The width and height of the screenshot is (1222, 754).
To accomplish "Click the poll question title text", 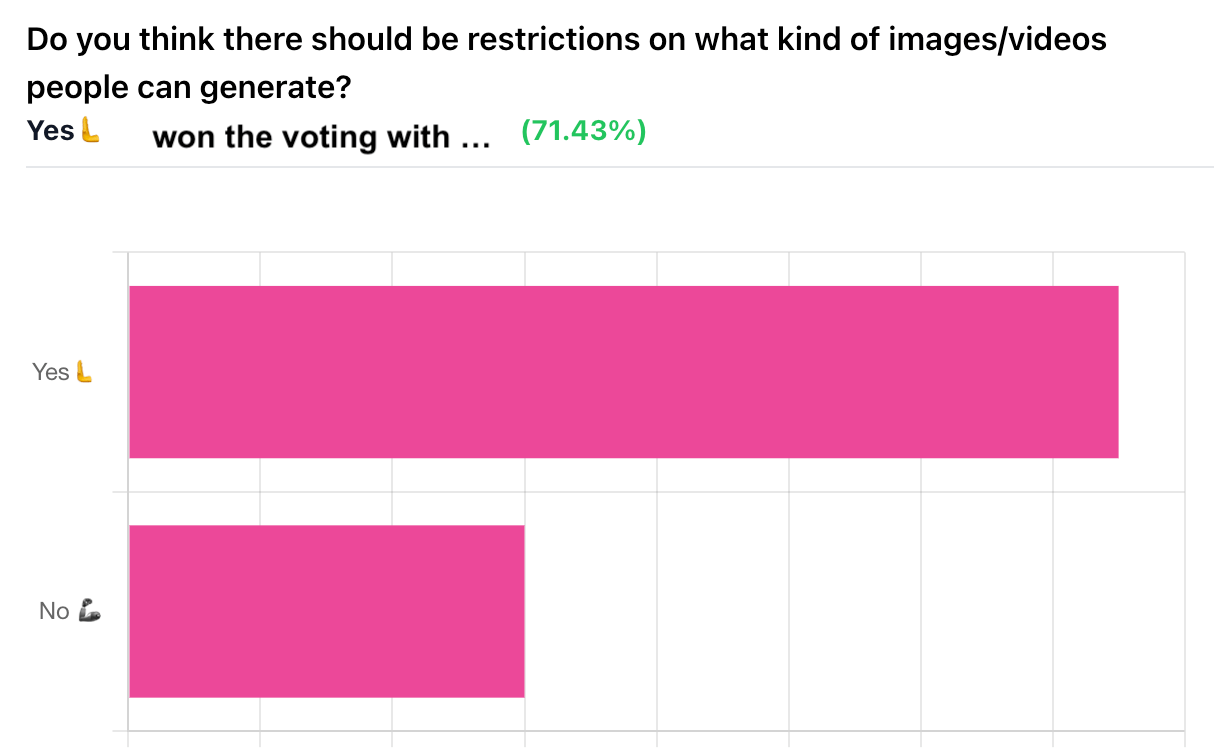I will click(x=566, y=64).
